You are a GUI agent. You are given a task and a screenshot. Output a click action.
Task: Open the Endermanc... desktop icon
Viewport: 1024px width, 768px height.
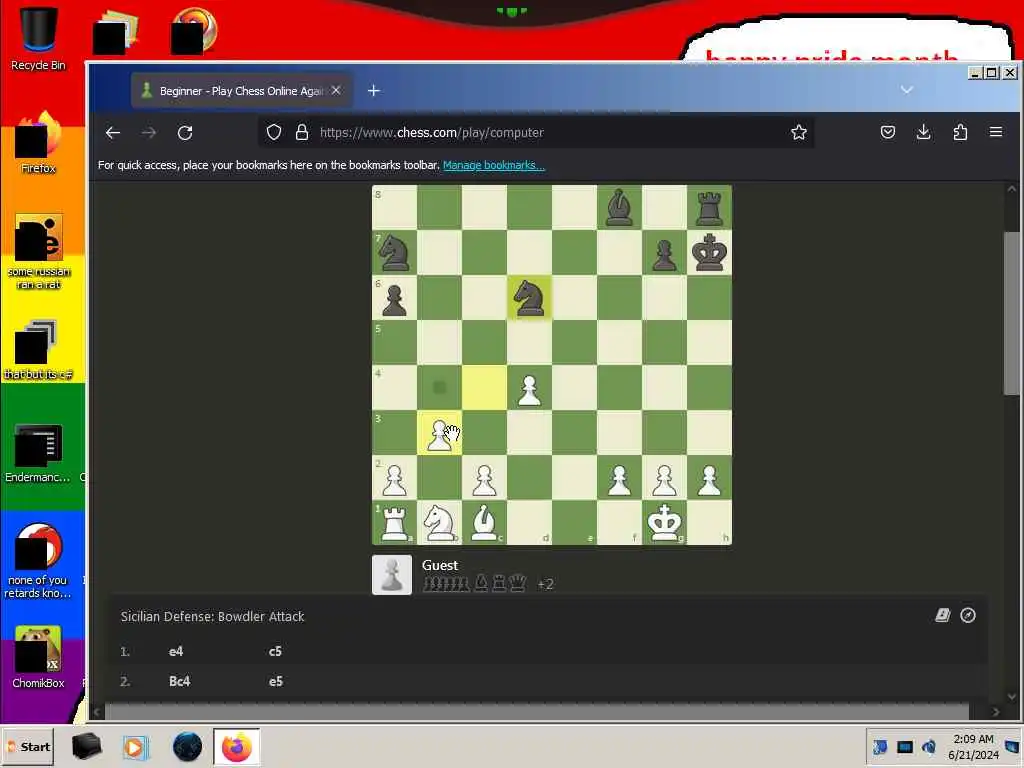(x=37, y=453)
